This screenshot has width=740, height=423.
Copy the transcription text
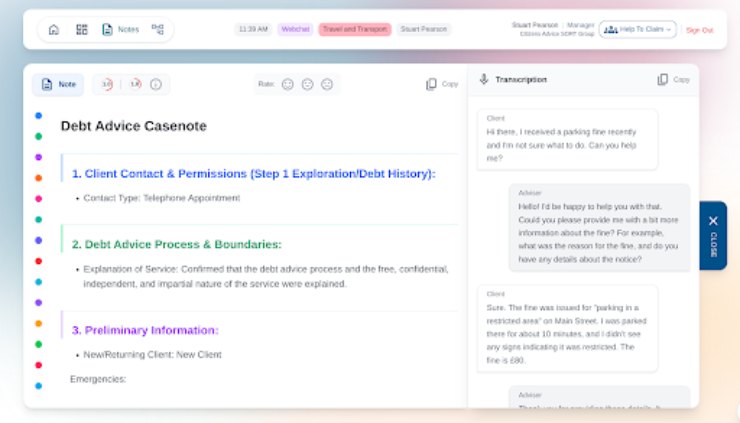point(673,80)
